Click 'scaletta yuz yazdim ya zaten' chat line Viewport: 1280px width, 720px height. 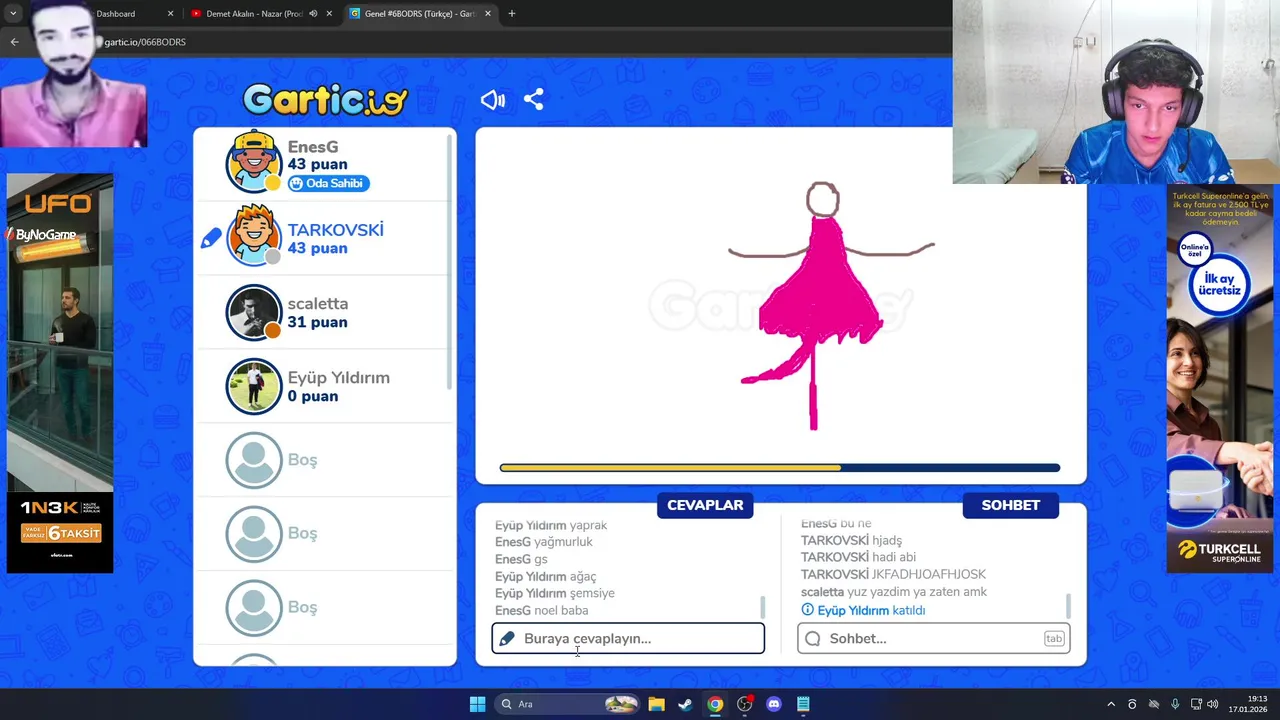pyautogui.click(x=894, y=592)
